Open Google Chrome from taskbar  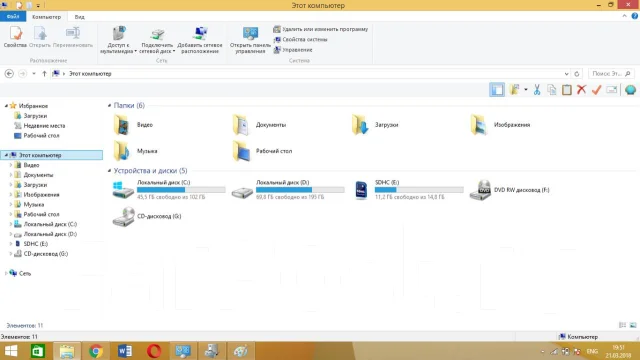click(96, 351)
